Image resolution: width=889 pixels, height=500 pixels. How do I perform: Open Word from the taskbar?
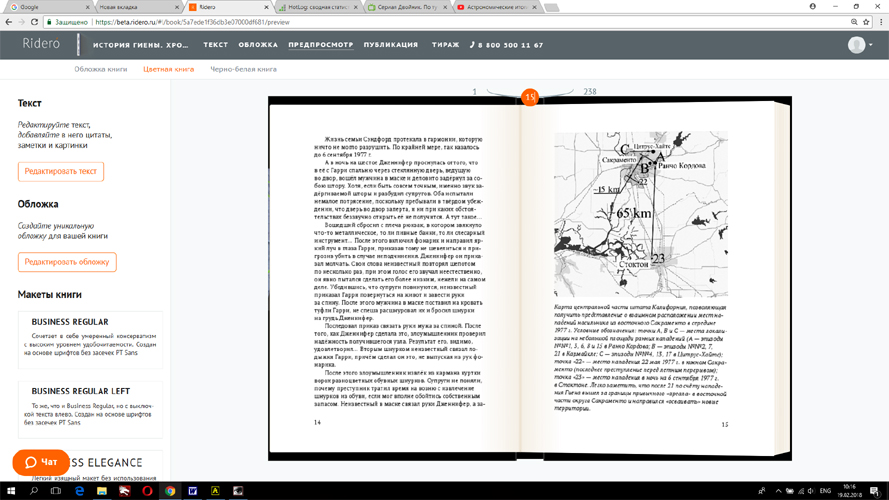(x=193, y=491)
